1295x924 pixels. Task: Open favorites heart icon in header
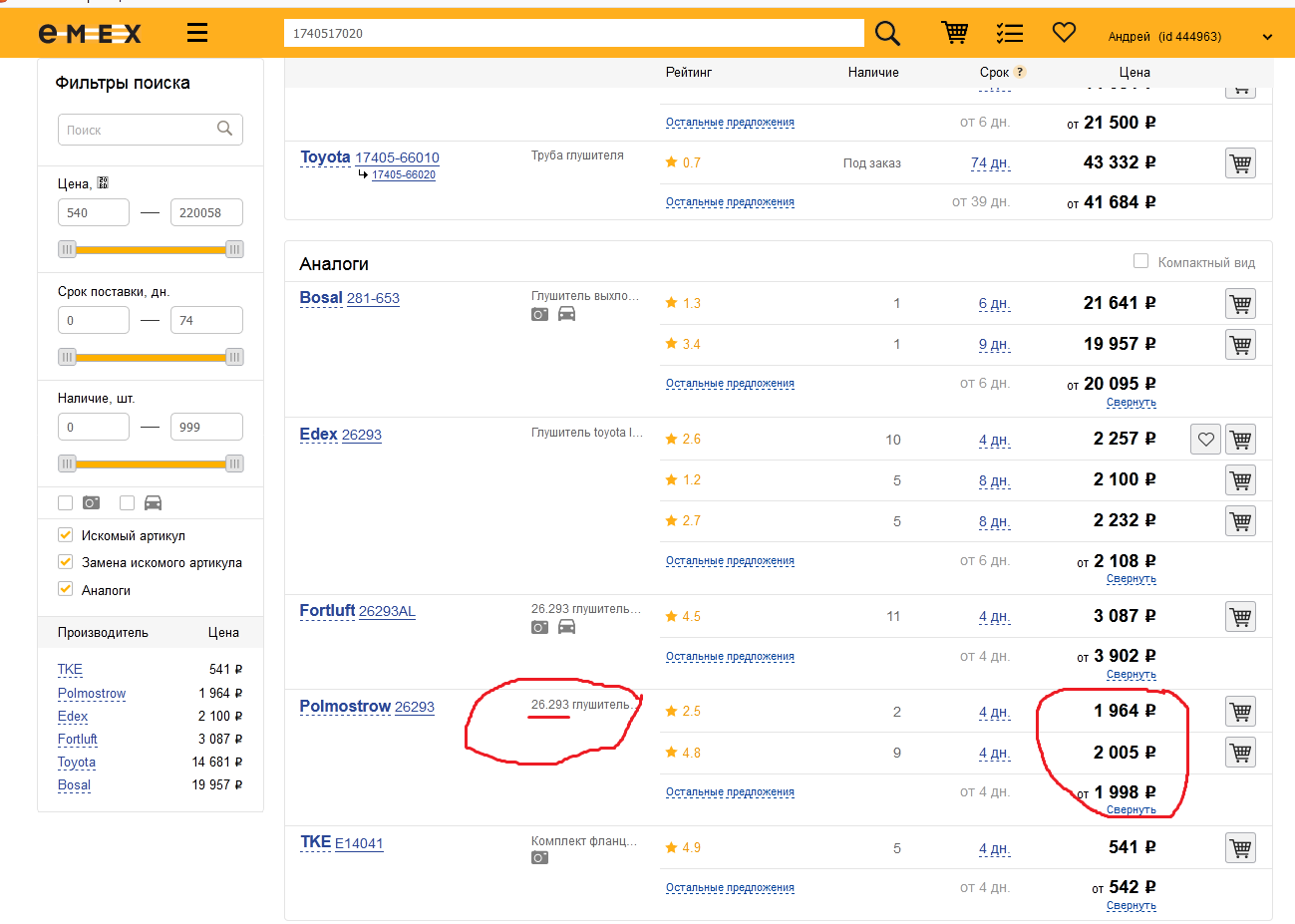tap(1065, 33)
